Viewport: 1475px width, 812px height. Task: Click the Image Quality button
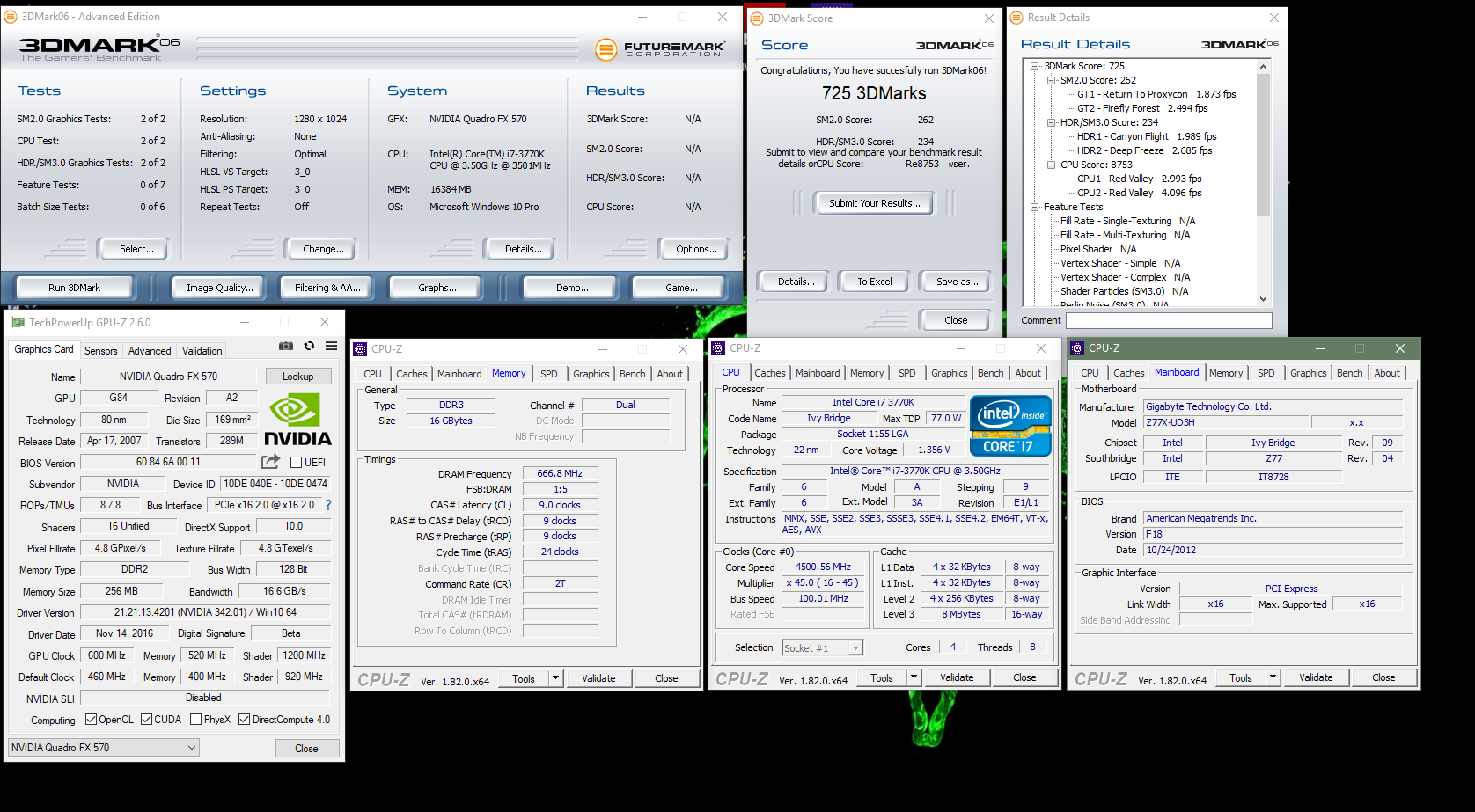(220, 288)
